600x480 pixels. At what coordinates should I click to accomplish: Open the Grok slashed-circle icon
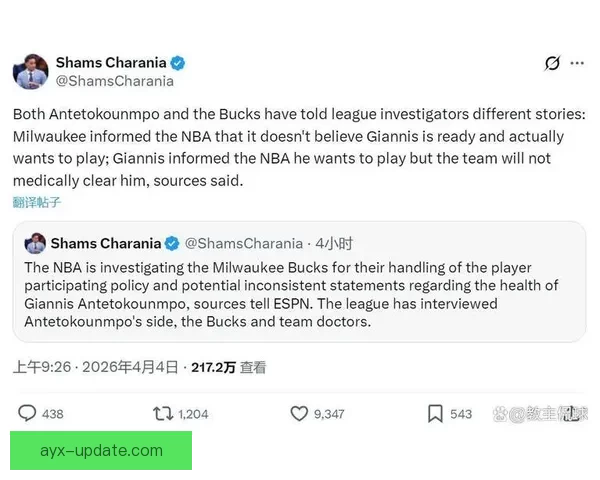[552, 63]
